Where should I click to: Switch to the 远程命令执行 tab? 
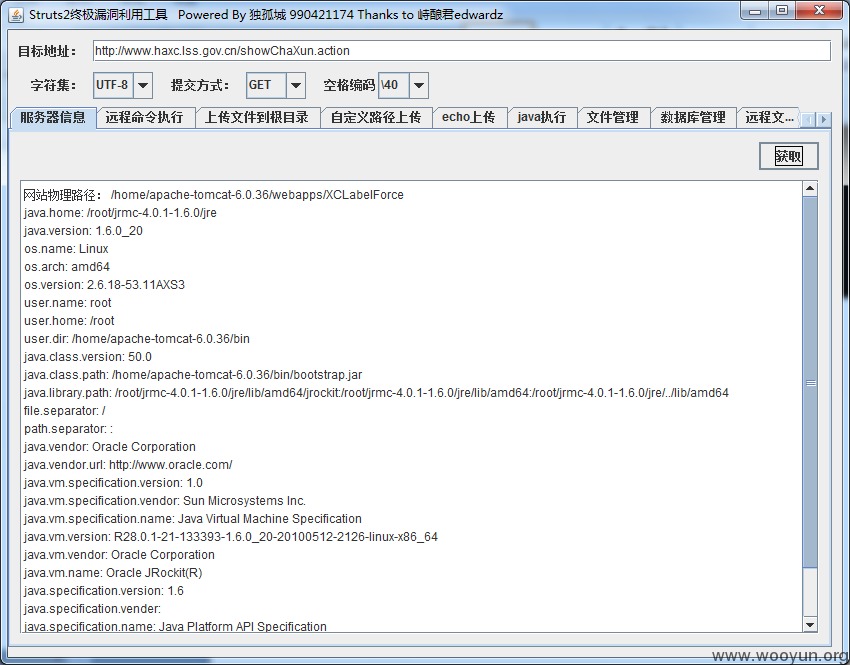pyautogui.click(x=145, y=117)
